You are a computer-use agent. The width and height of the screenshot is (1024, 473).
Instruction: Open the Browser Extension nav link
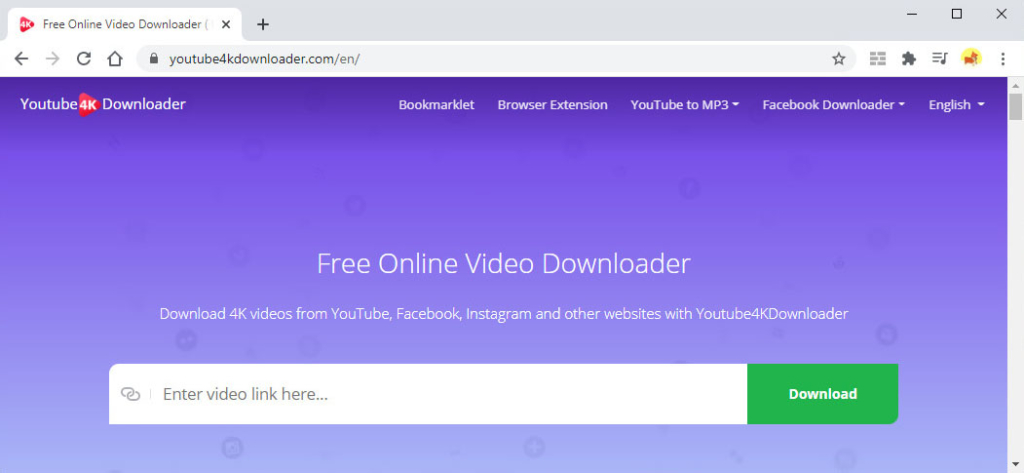tap(552, 105)
